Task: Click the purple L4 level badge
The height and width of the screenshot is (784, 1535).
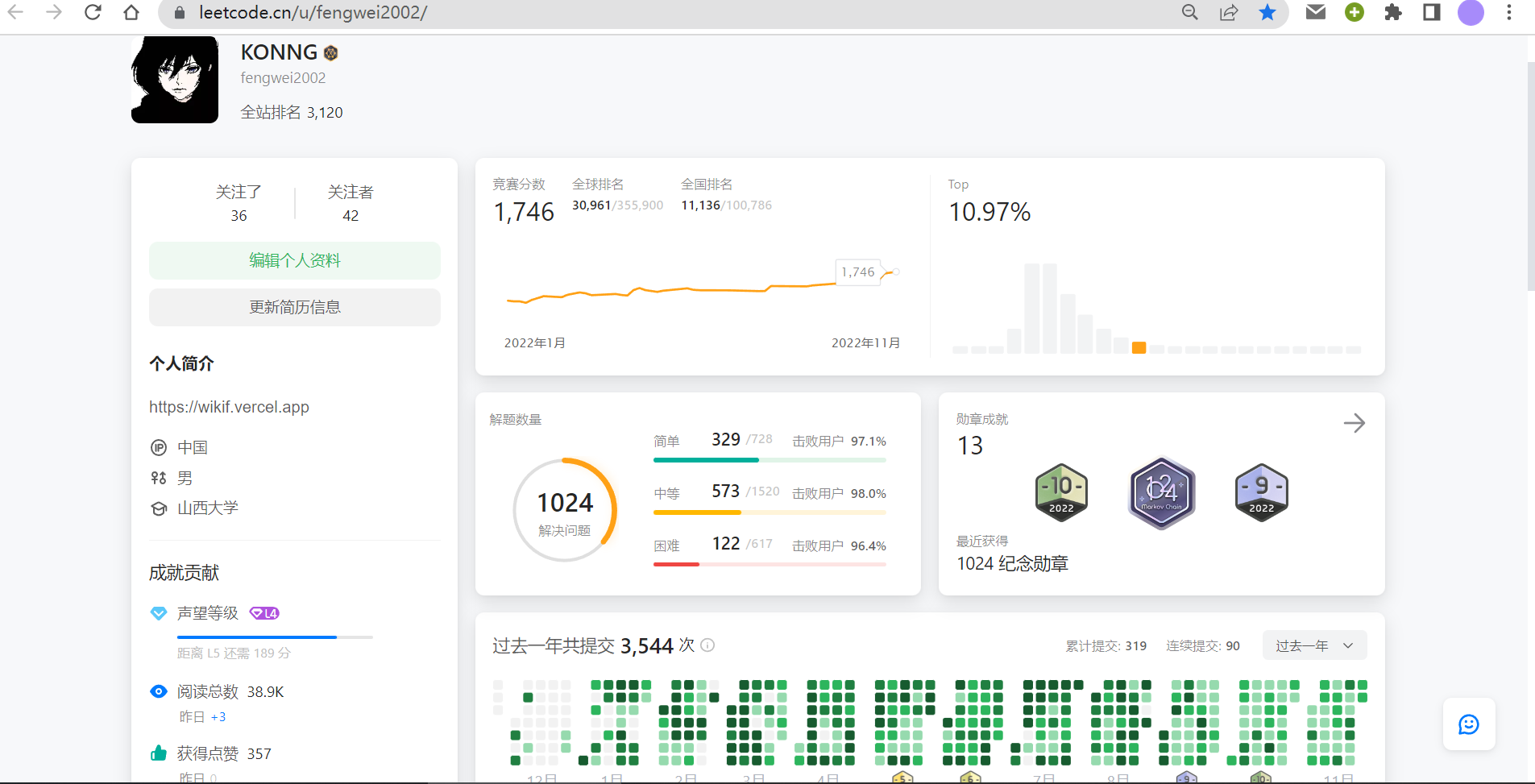Action: pyautogui.click(x=264, y=613)
